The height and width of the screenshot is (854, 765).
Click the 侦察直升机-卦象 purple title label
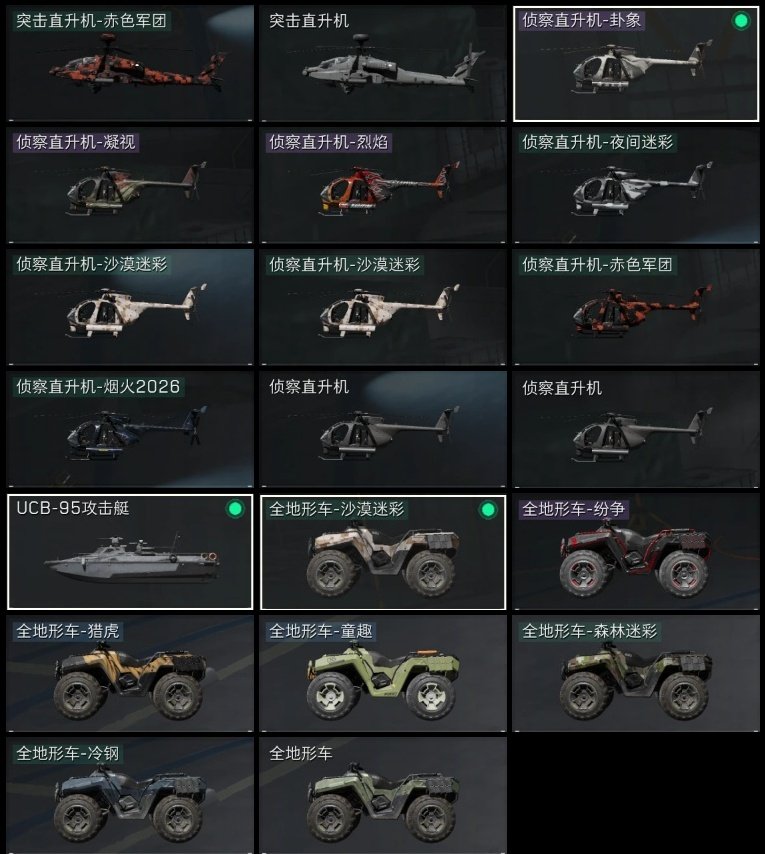coord(582,21)
